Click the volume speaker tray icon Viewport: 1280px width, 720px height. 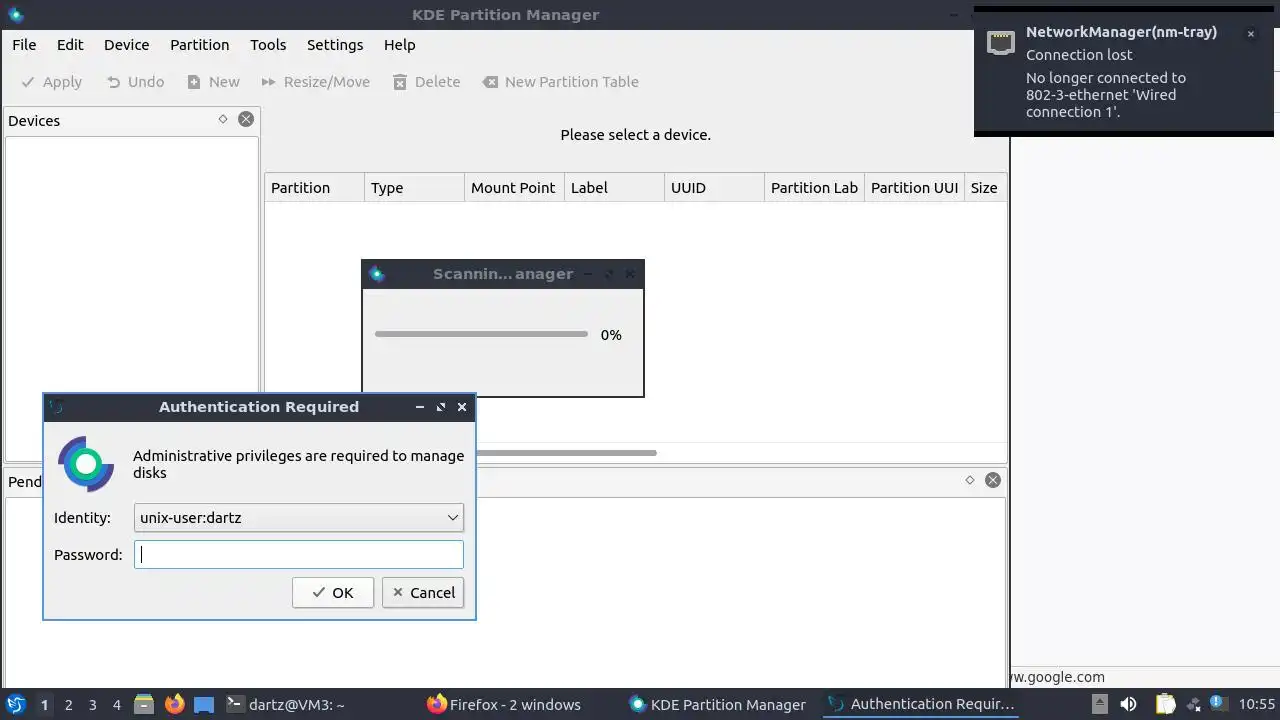(1128, 704)
